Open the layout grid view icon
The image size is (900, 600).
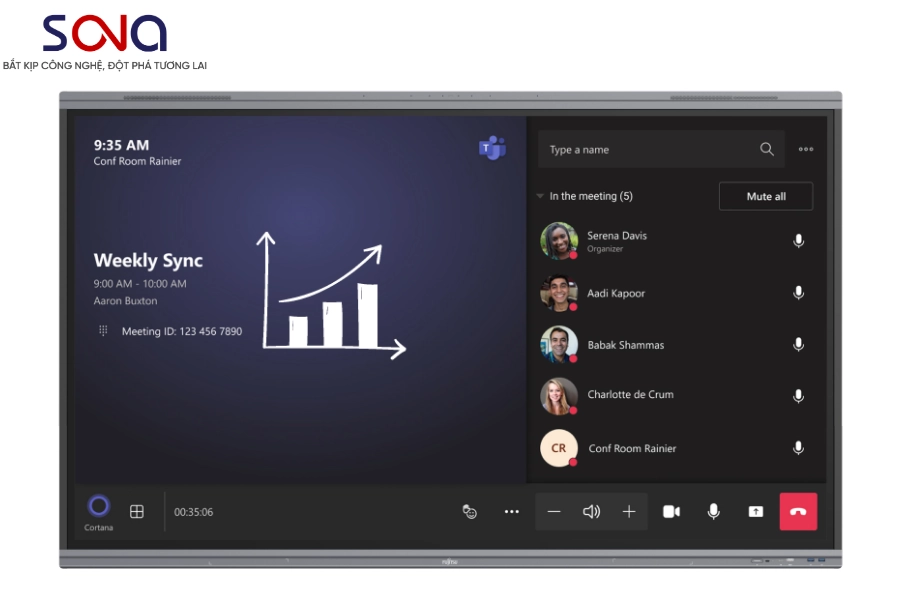[x=137, y=512]
